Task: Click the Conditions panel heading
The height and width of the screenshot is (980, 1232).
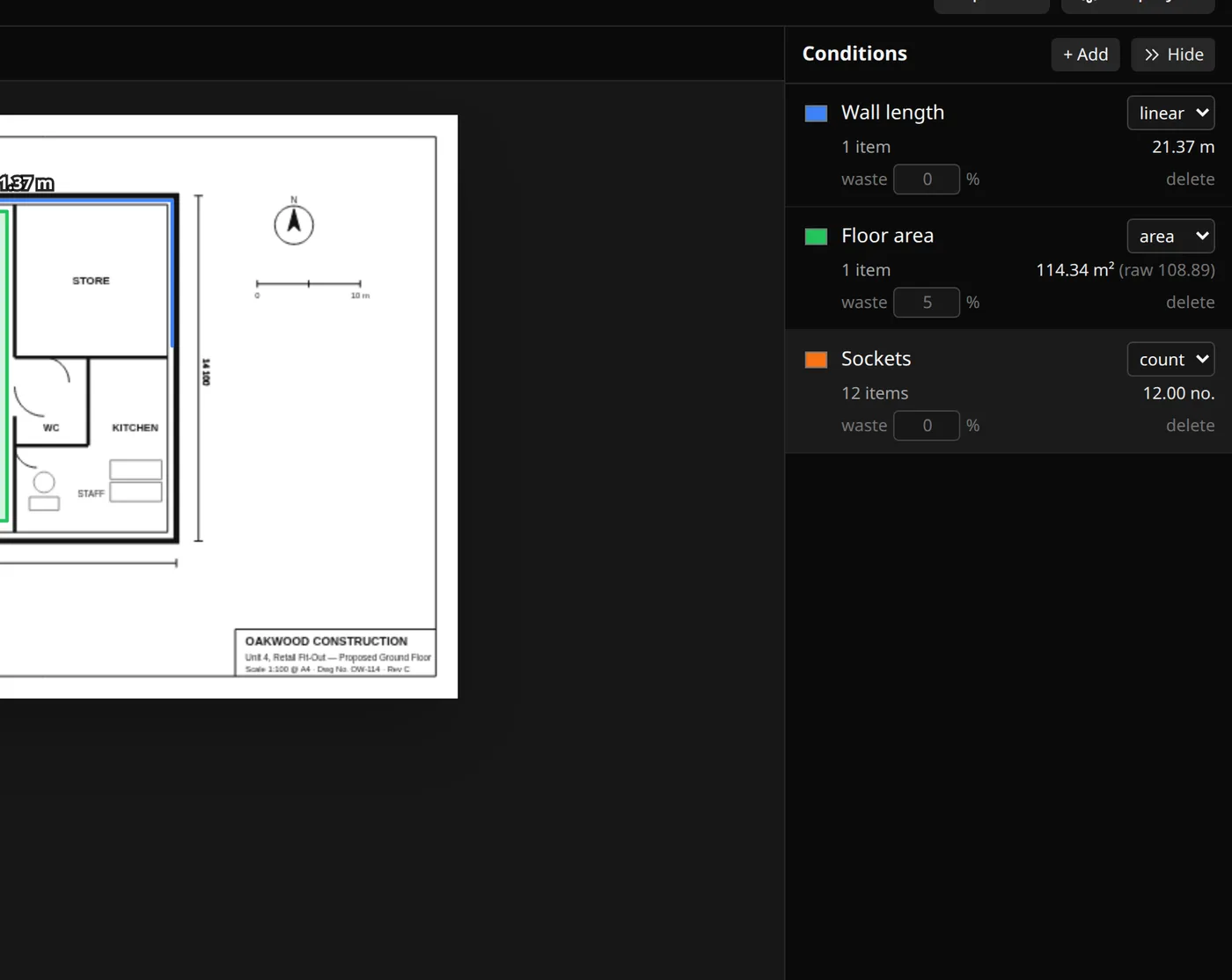Action: tap(854, 54)
